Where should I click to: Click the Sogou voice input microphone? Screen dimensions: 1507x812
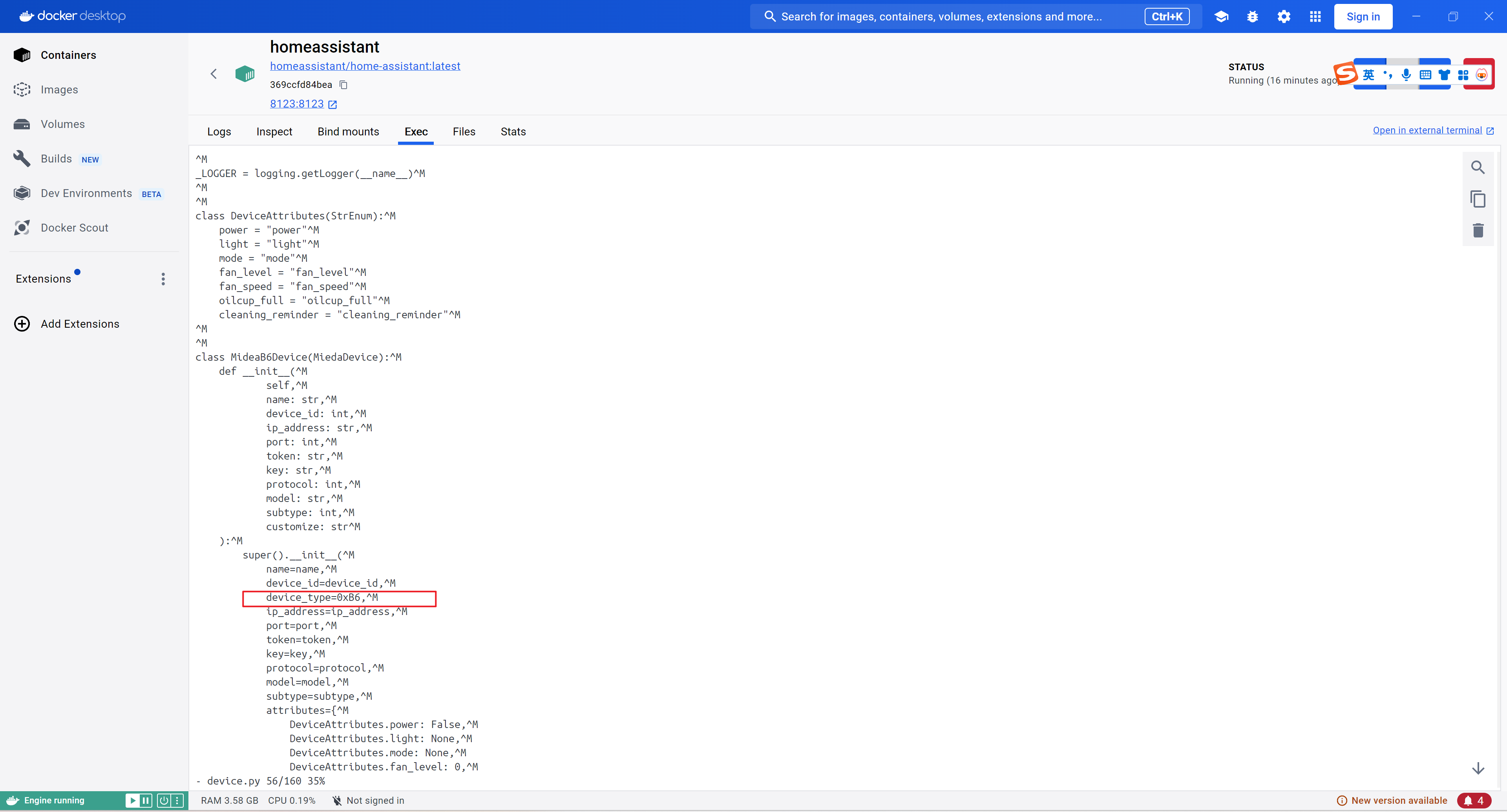click(1406, 75)
